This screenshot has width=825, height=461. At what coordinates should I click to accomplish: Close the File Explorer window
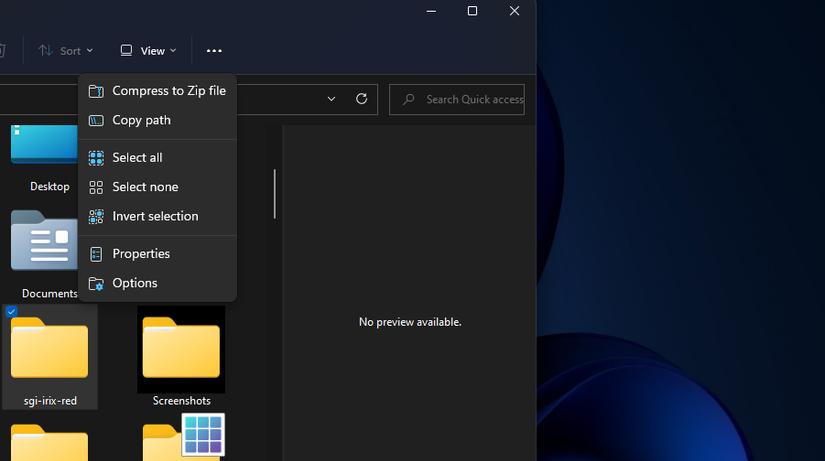515,11
